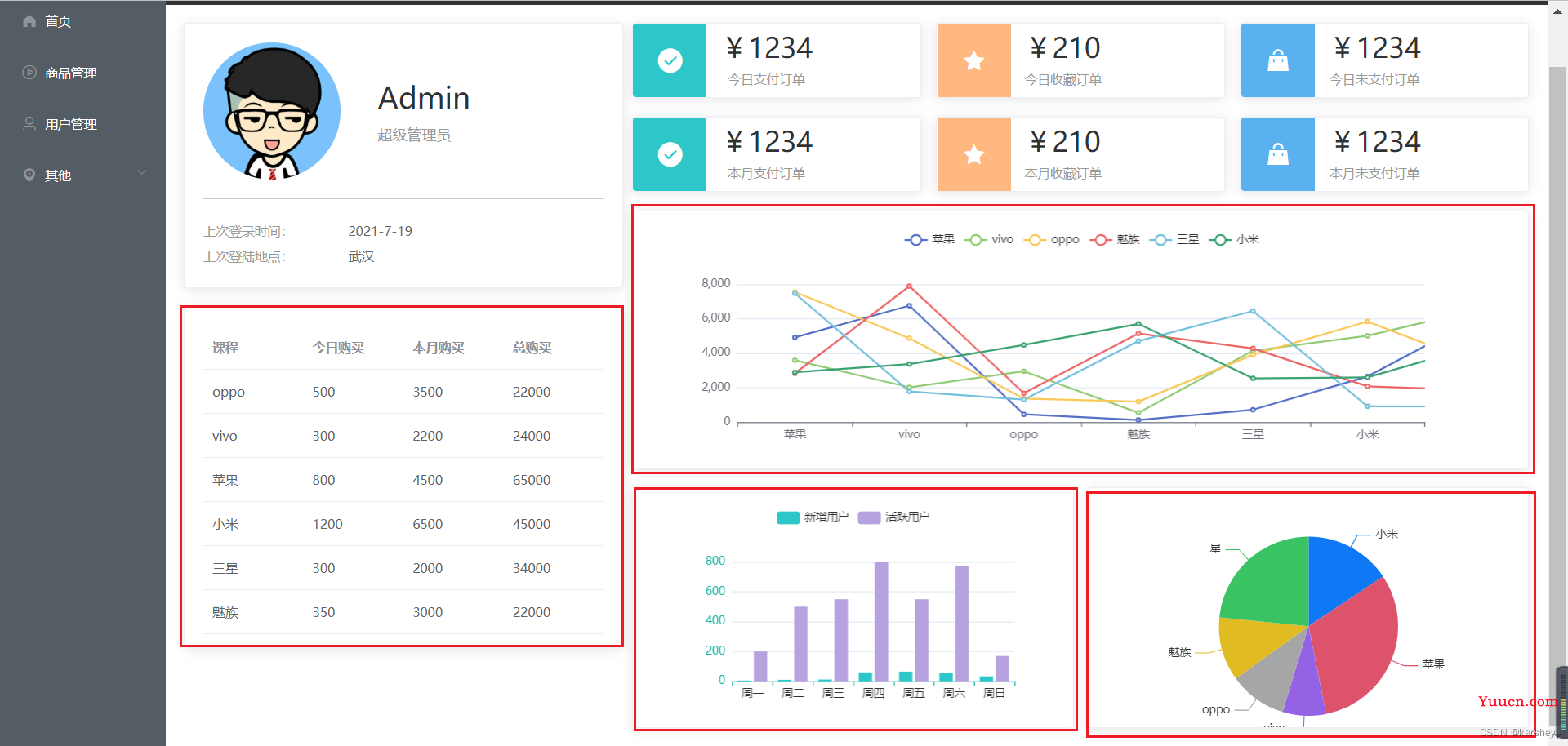The height and width of the screenshot is (746, 1568).
Task: Hide the vivo series in line chart legend
Action: pos(989,239)
